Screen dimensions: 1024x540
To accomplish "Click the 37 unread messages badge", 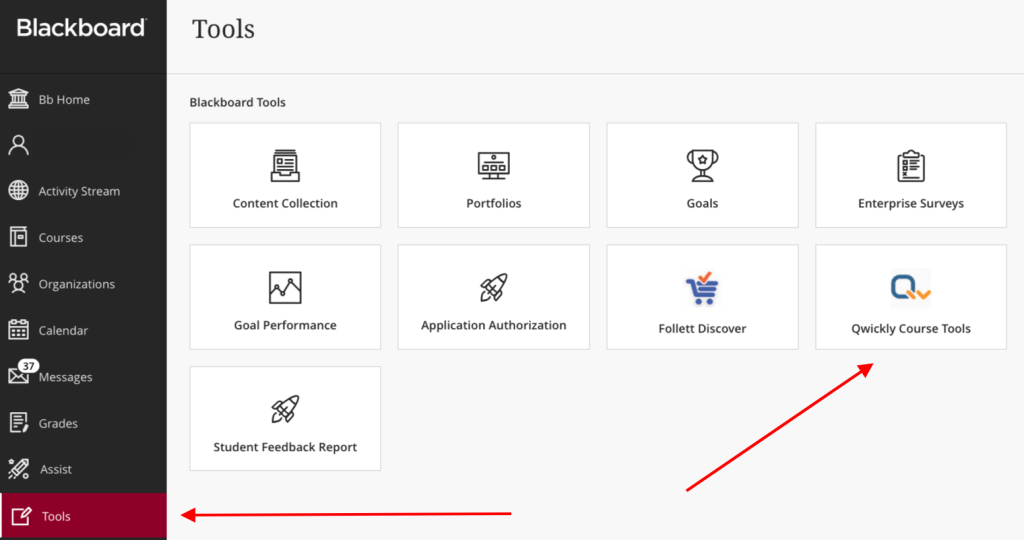I will click(x=28, y=366).
